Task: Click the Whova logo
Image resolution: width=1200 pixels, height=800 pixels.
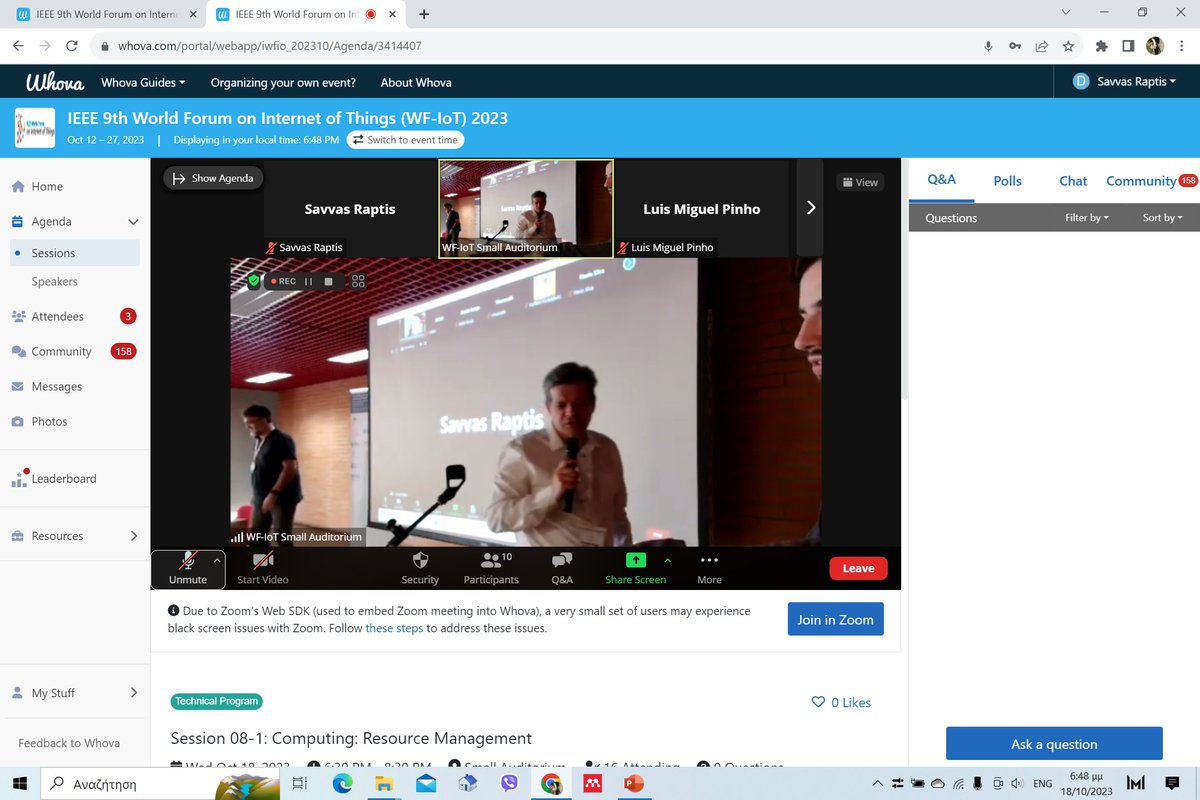Action: click(54, 82)
